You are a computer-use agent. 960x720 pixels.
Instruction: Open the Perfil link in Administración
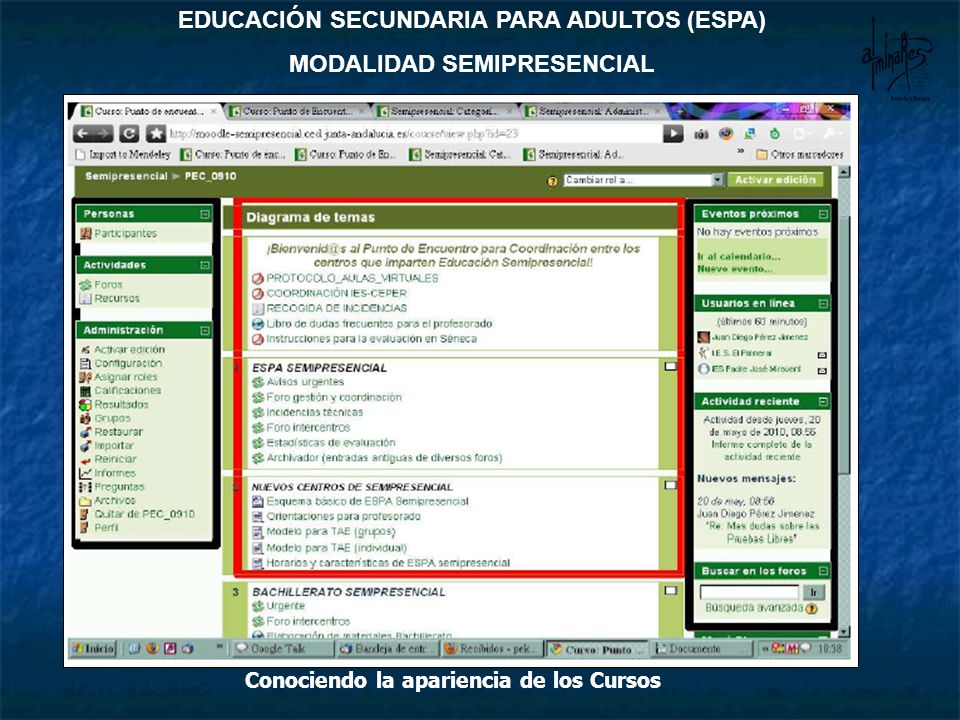pos(107,528)
